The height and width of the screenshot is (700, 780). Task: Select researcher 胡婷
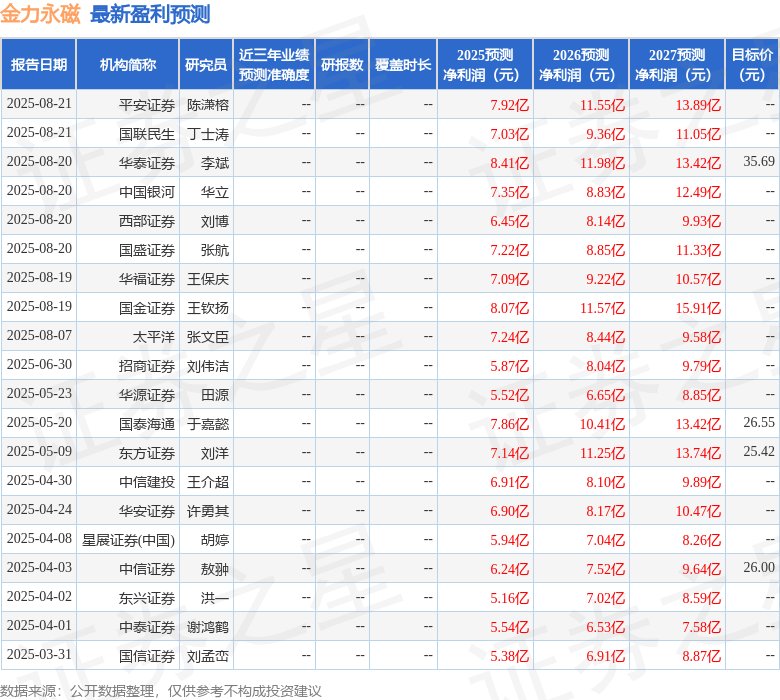(x=215, y=540)
